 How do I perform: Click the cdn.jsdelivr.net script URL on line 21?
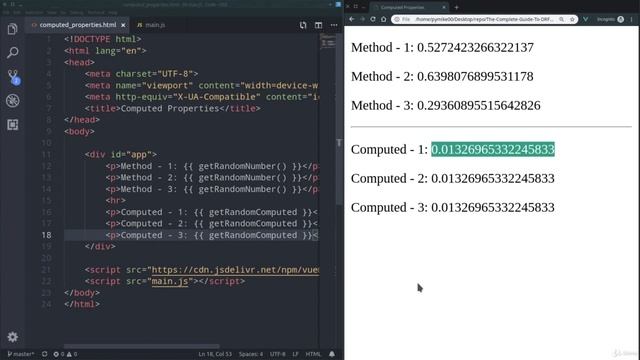[x=235, y=270]
